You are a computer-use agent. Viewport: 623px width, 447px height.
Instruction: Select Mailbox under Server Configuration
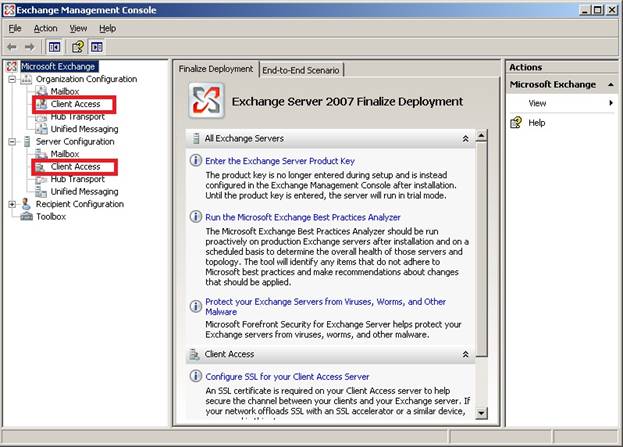[65, 154]
